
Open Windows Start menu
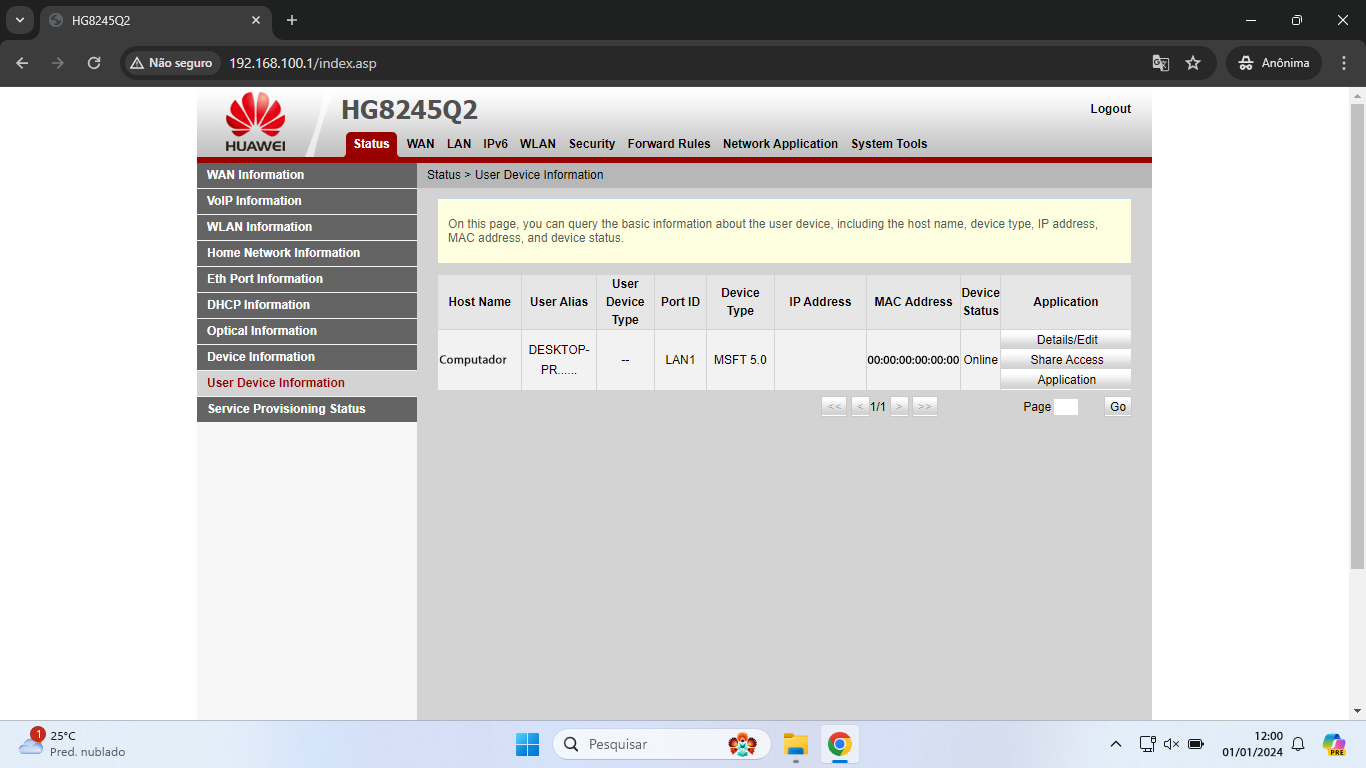527,744
